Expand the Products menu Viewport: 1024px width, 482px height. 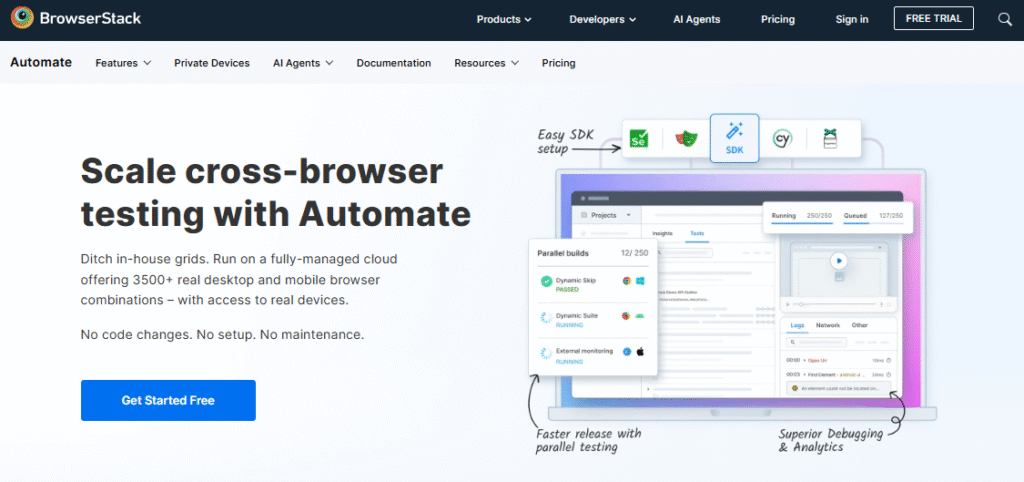(504, 19)
